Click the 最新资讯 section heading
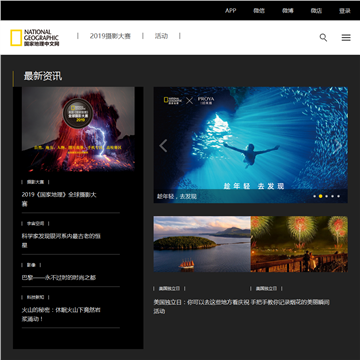Screen dimensions: 360x360 (43, 76)
